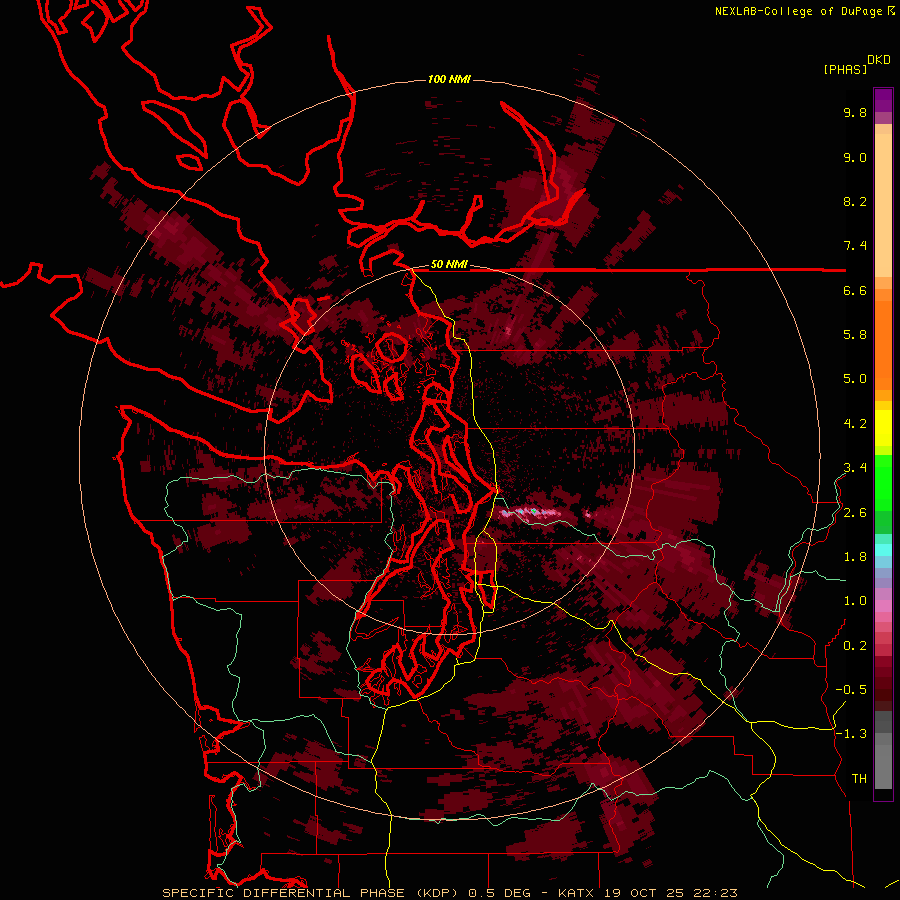Select the 6.6 scale value
900x900 pixels.
click(855, 290)
